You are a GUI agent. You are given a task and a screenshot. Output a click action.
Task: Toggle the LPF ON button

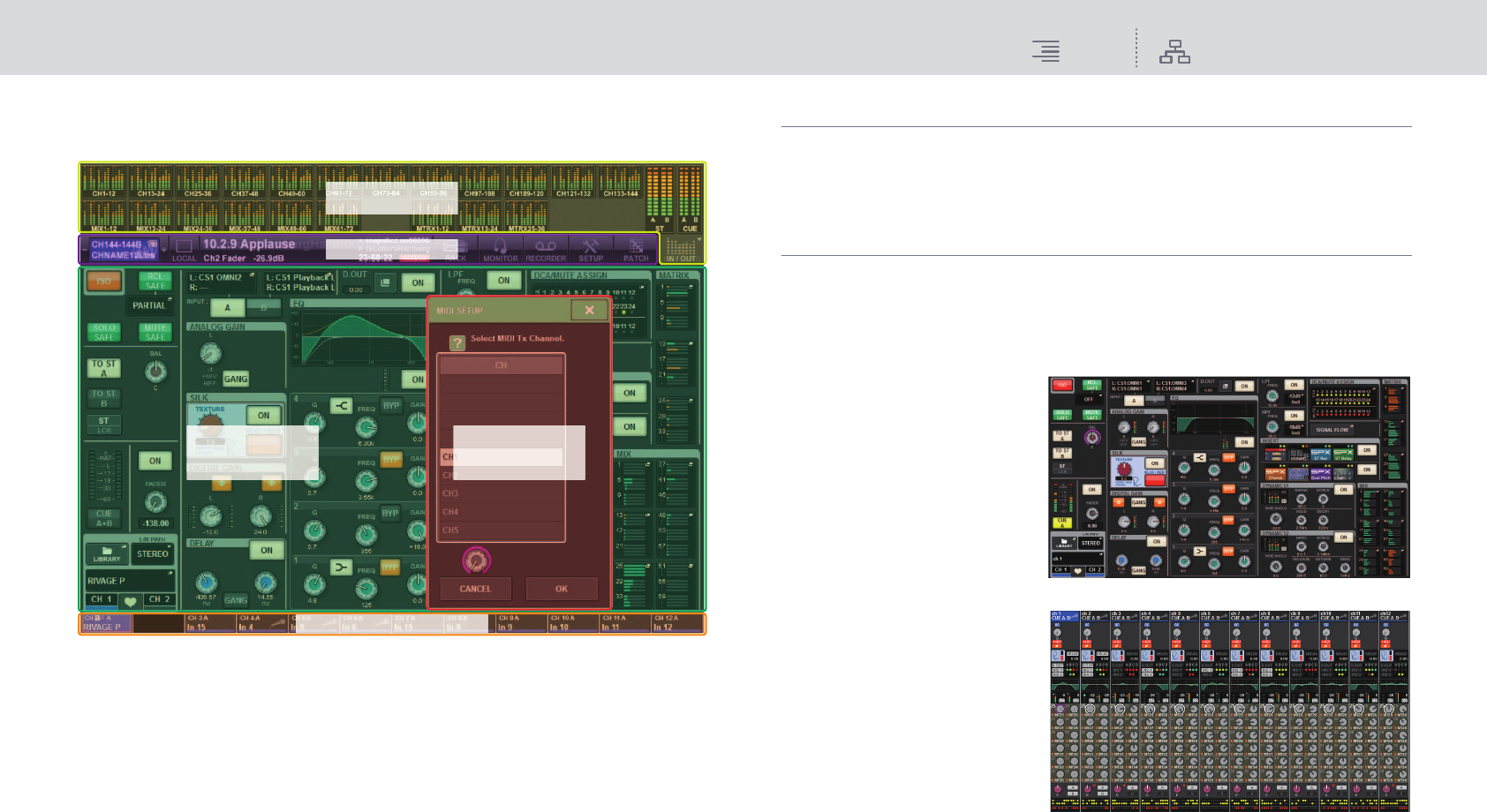pos(503,281)
